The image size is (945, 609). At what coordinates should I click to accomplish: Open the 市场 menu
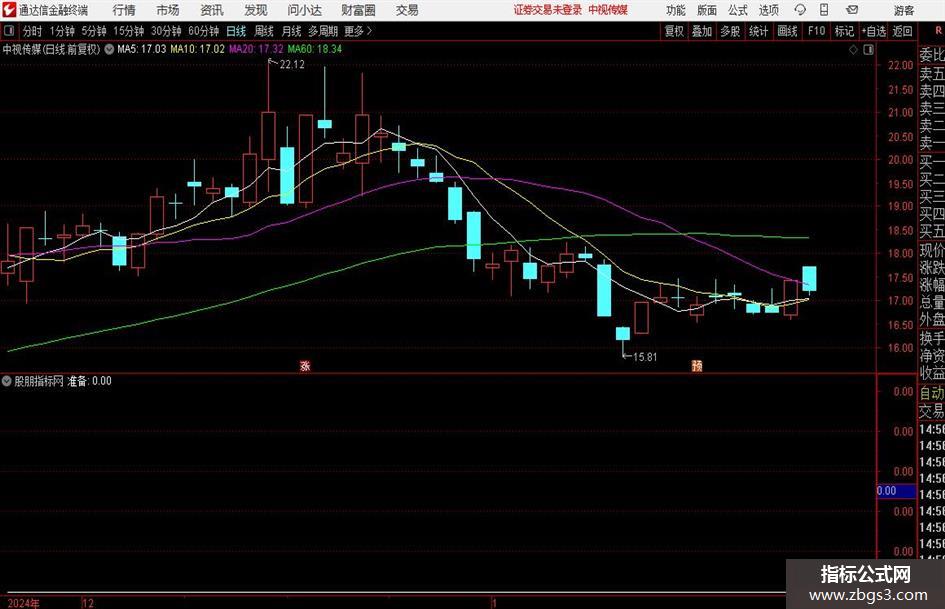point(168,10)
